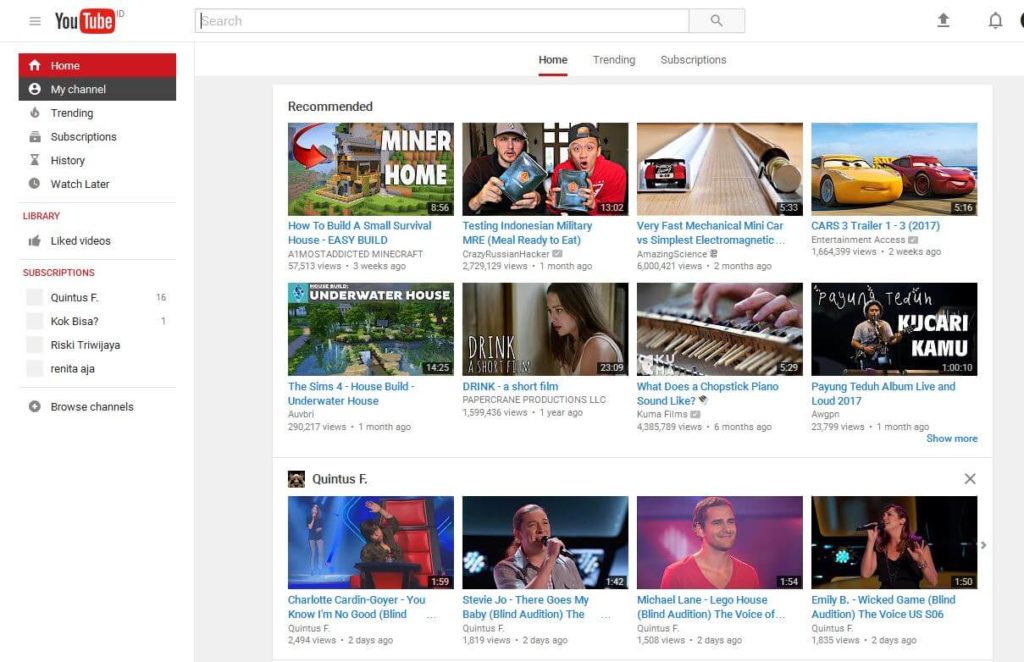Click the My channel person icon

35,89
